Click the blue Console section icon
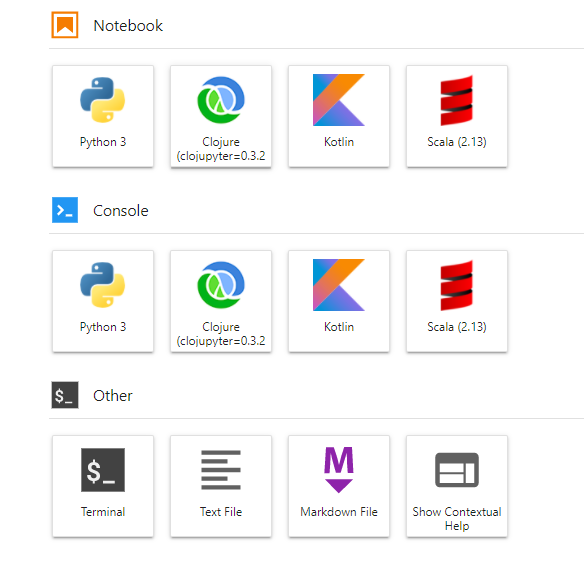584x564 pixels. coord(65,210)
